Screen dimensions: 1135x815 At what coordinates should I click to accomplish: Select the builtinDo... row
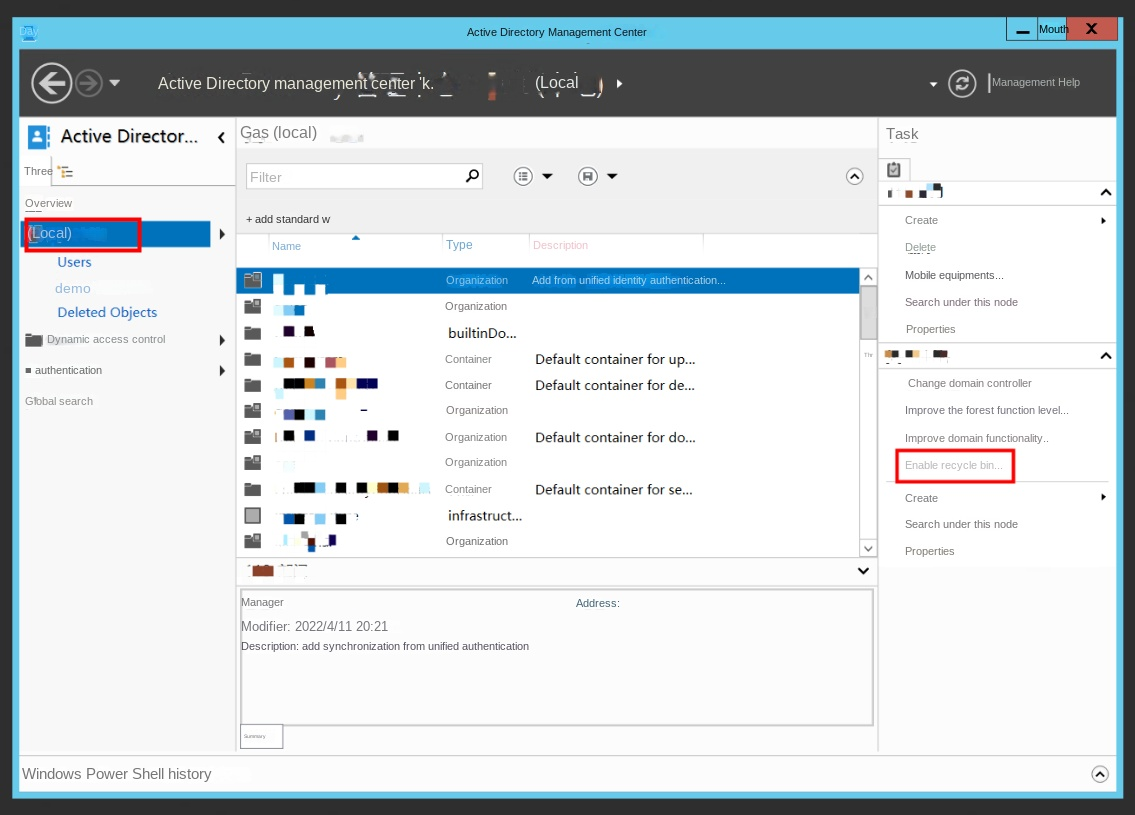(x=547, y=333)
